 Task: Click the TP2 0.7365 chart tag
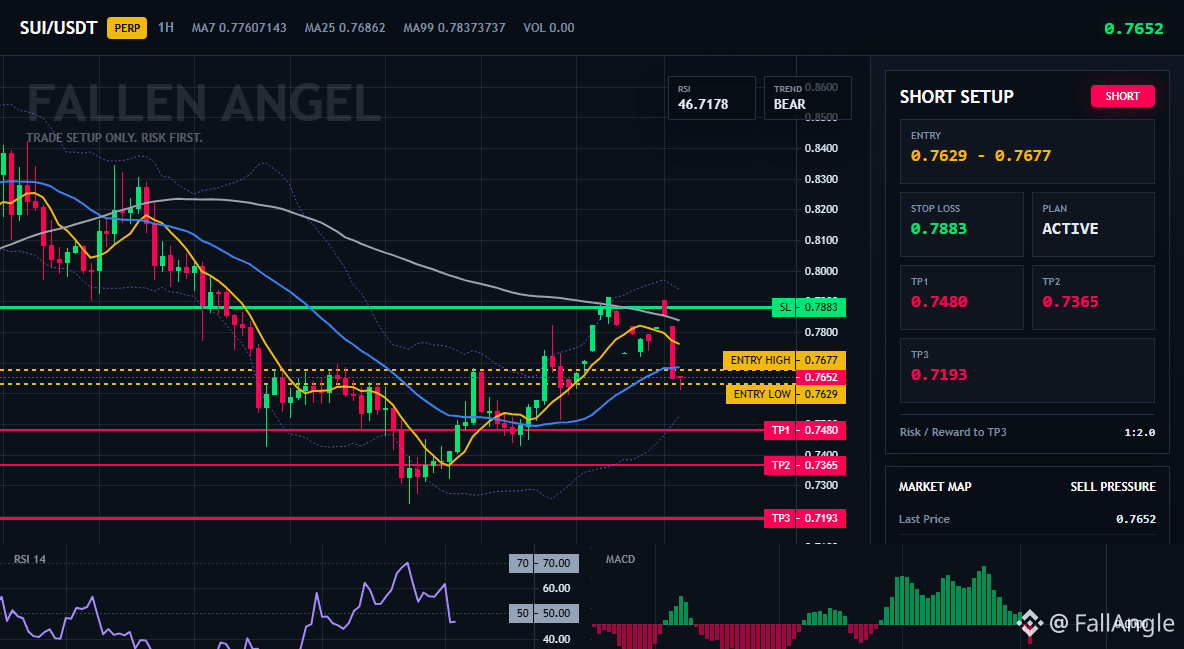click(x=805, y=465)
